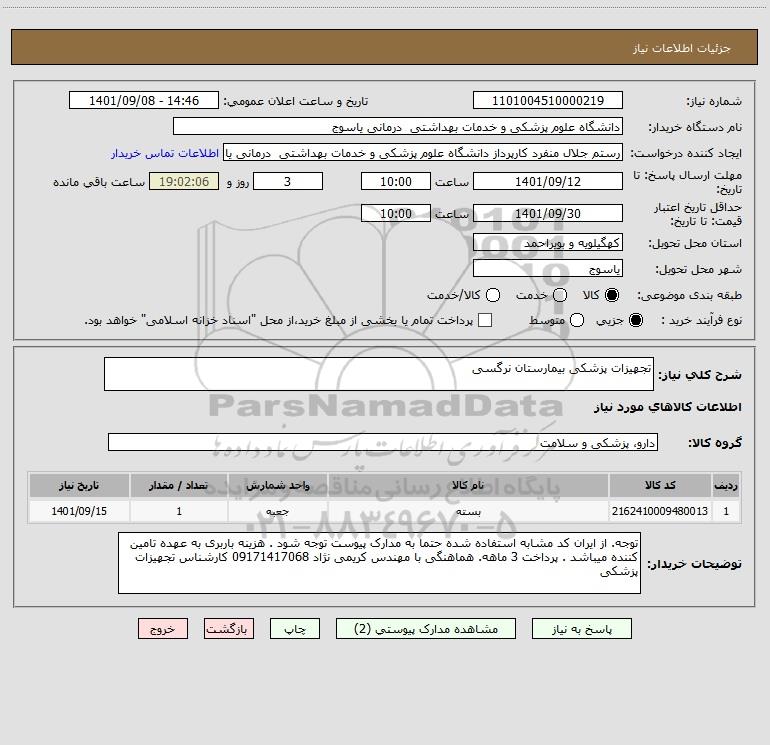Select the جزیی purchase type radio
The height and width of the screenshot is (745, 770).
[x=635, y=320]
